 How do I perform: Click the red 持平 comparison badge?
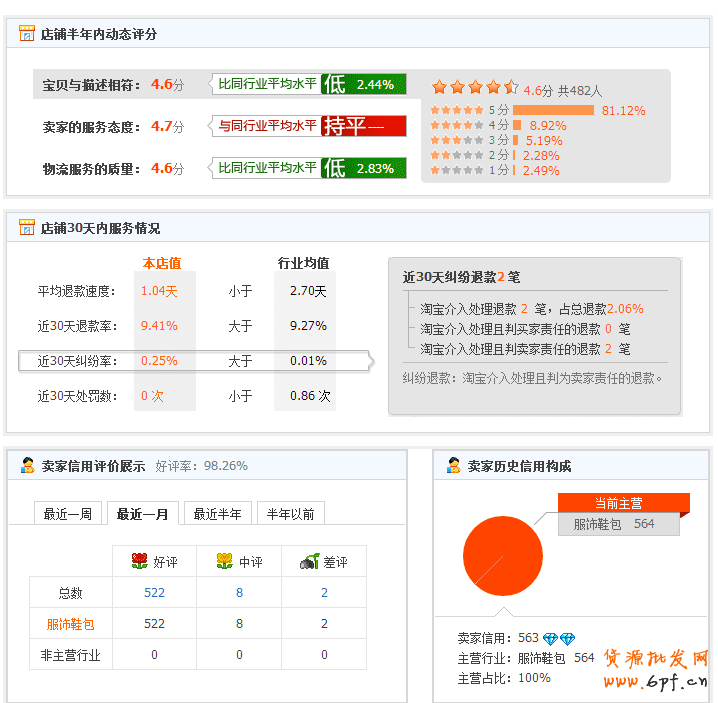pyautogui.click(x=364, y=126)
